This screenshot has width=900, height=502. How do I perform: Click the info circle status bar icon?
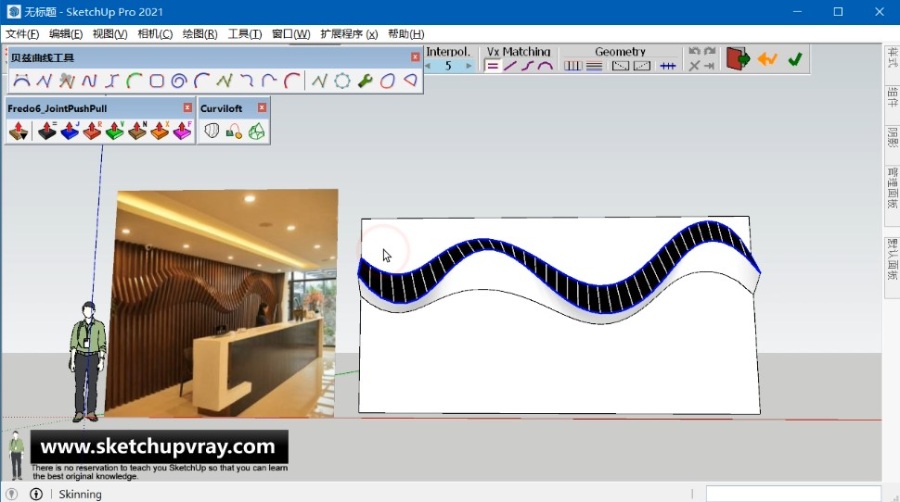(x=36, y=494)
